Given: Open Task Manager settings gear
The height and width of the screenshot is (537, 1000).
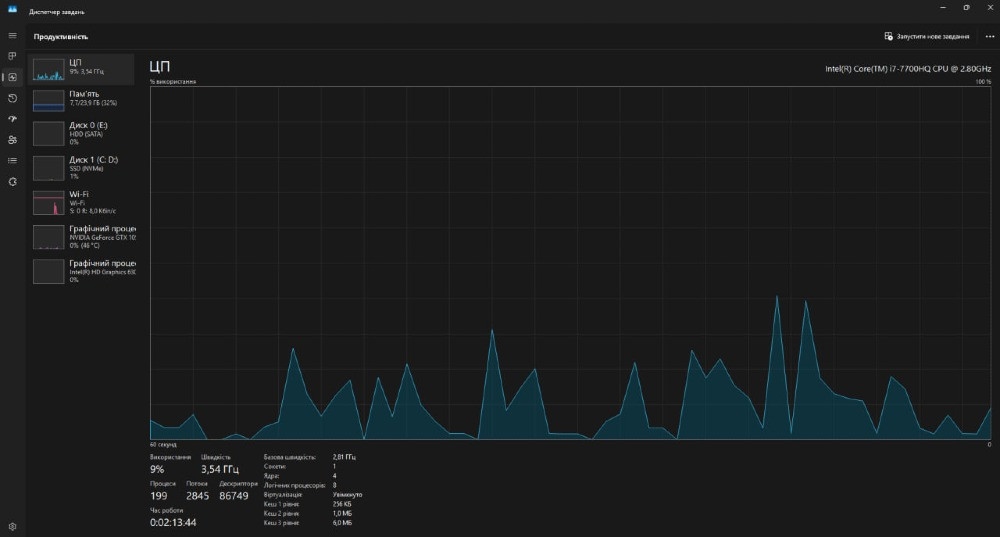Looking at the screenshot, I should click(x=13, y=525).
